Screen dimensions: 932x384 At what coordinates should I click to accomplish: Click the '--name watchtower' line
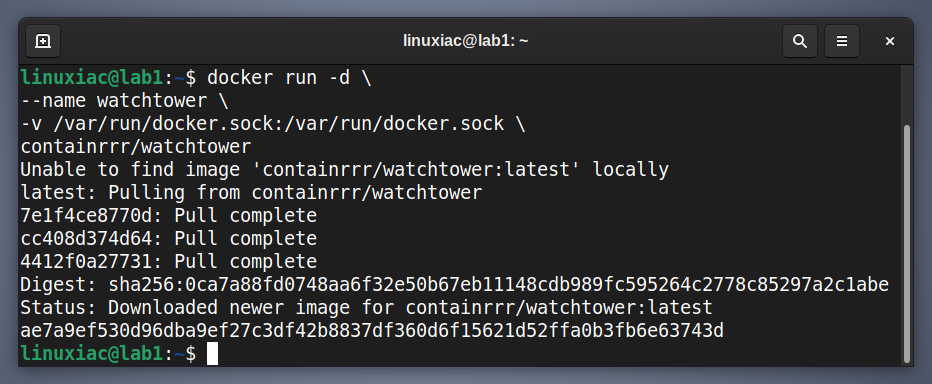(124, 101)
